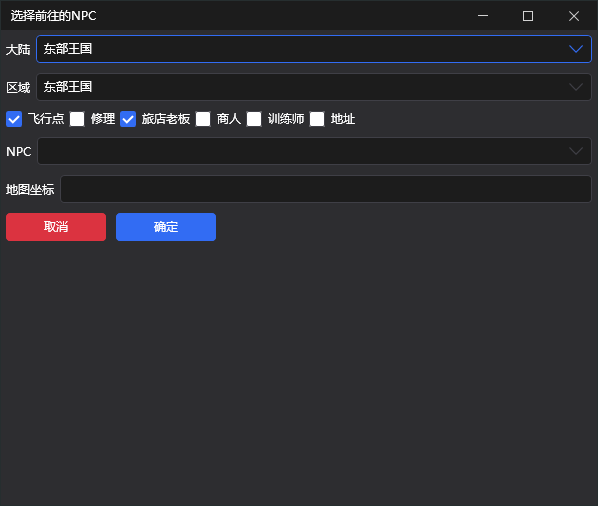Uncheck the 旅店老板 checkbox
Screen dimensions: 598x506
pos(128,119)
